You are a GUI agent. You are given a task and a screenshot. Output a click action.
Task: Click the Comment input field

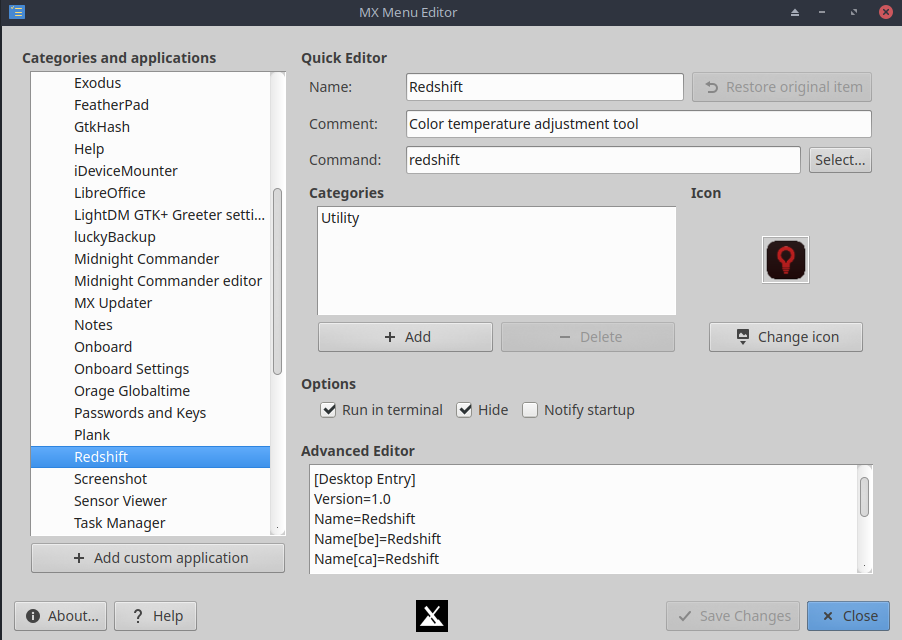coord(639,124)
